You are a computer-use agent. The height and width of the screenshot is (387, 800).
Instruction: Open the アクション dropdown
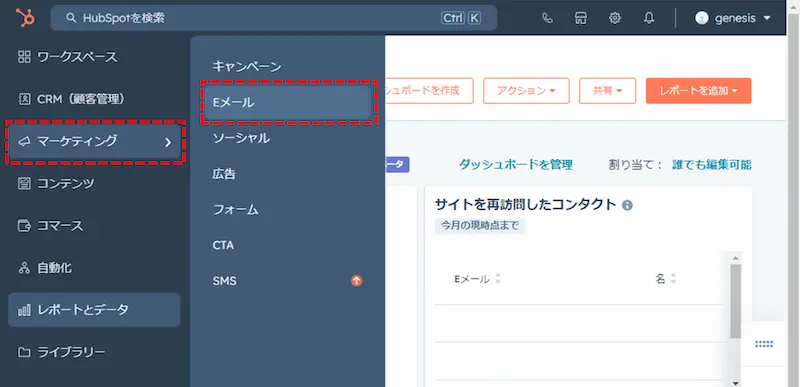[x=526, y=91]
